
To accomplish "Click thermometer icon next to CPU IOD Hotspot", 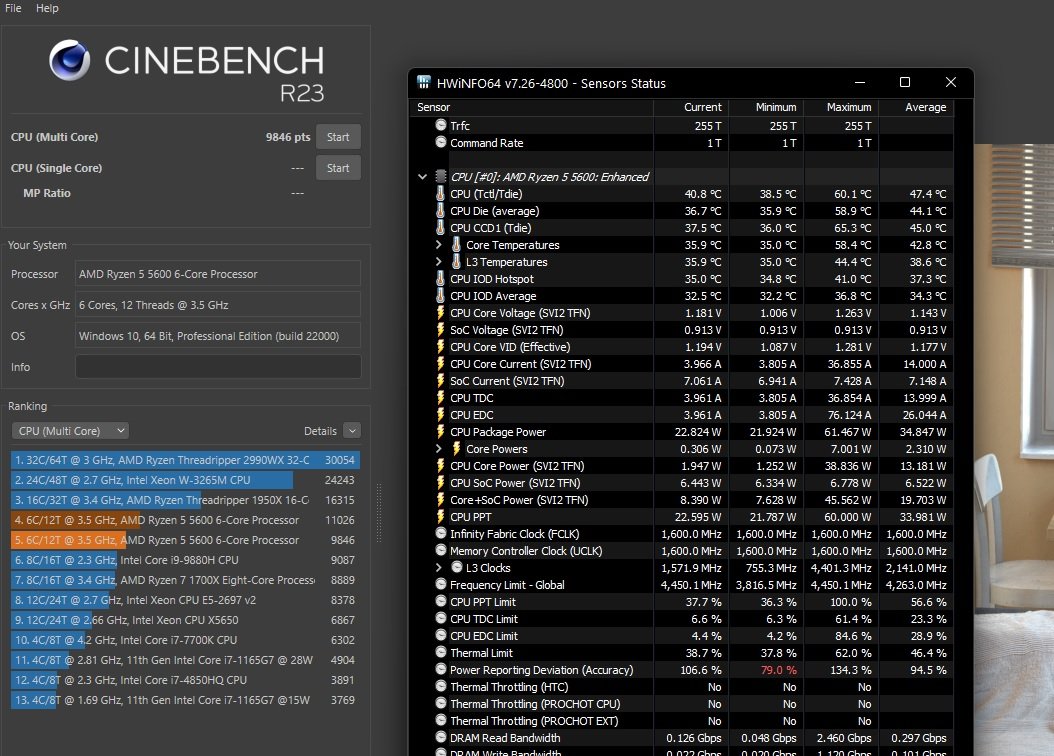I will click(x=440, y=278).
